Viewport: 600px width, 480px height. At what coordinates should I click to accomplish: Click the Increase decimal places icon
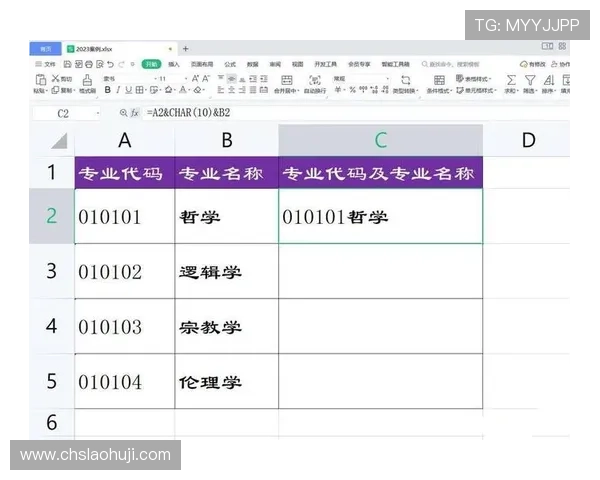click(374, 90)
